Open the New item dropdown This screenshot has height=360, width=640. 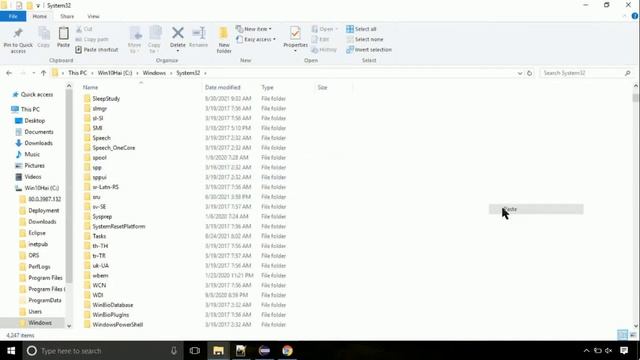pyautogui.click(x=253, y=29)
